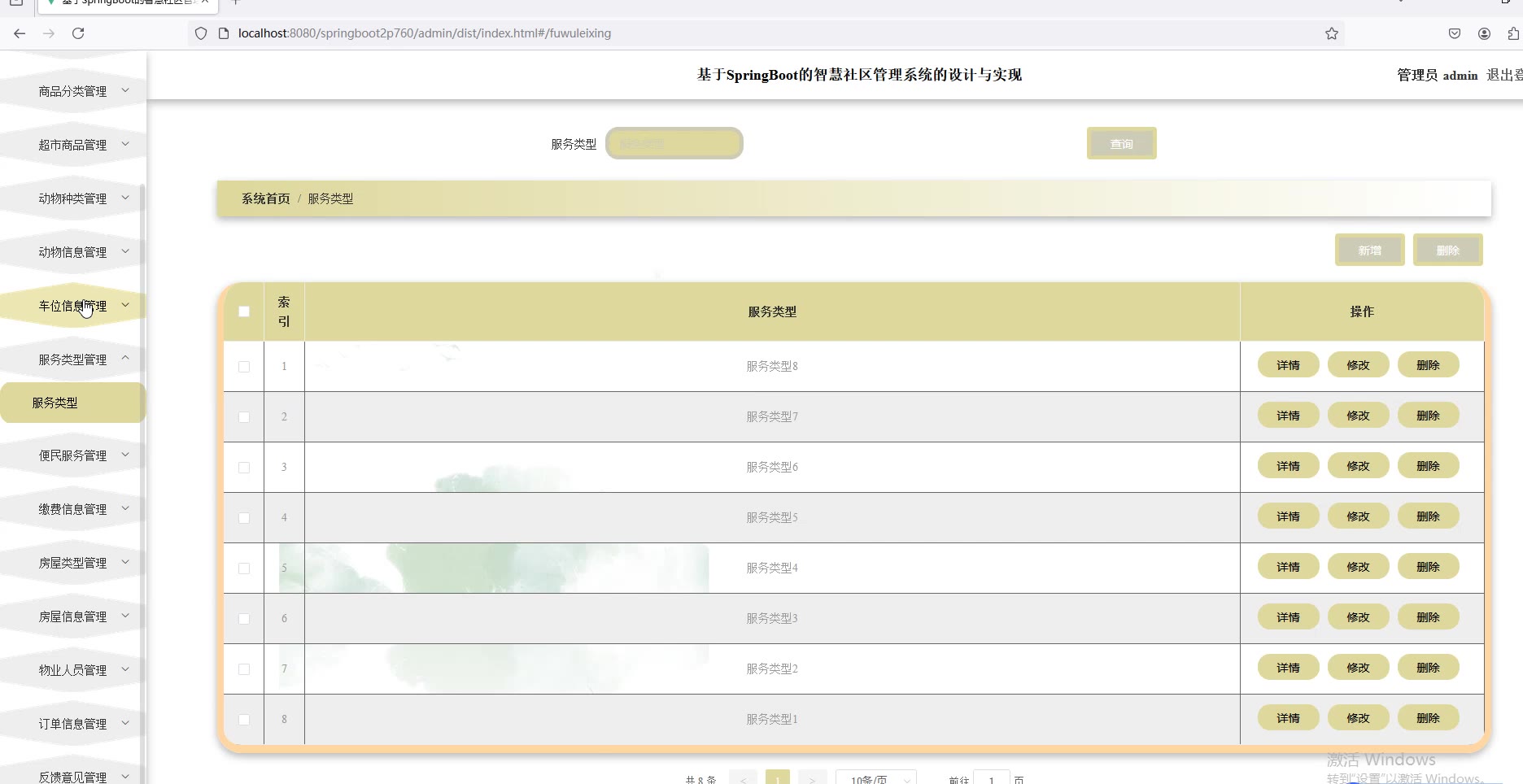Click the 查询 search button
Viewport: 1523px width, 784px height.
pos(1122,144)
